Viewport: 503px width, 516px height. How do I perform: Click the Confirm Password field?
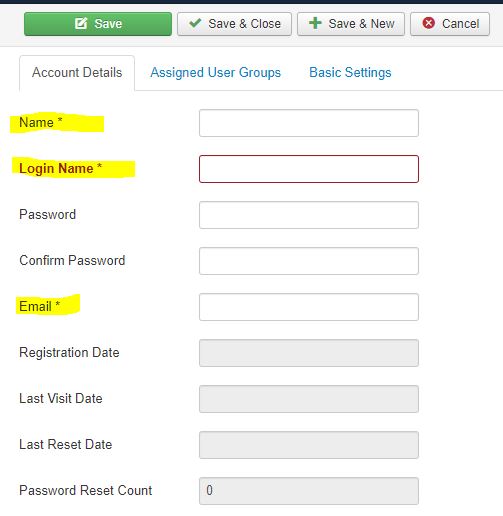point(309,261)
